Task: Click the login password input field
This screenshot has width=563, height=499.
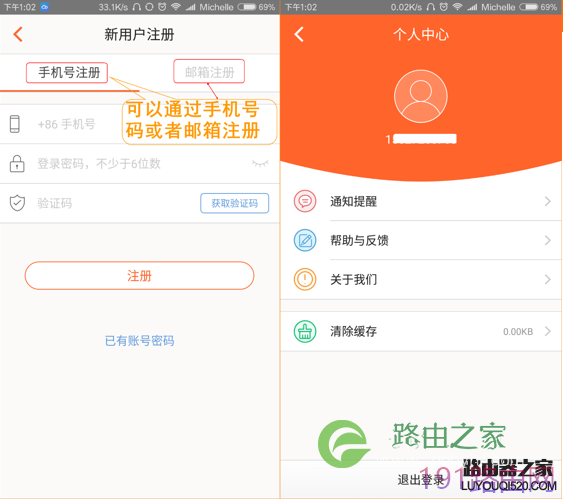Action: click(99, 164)
